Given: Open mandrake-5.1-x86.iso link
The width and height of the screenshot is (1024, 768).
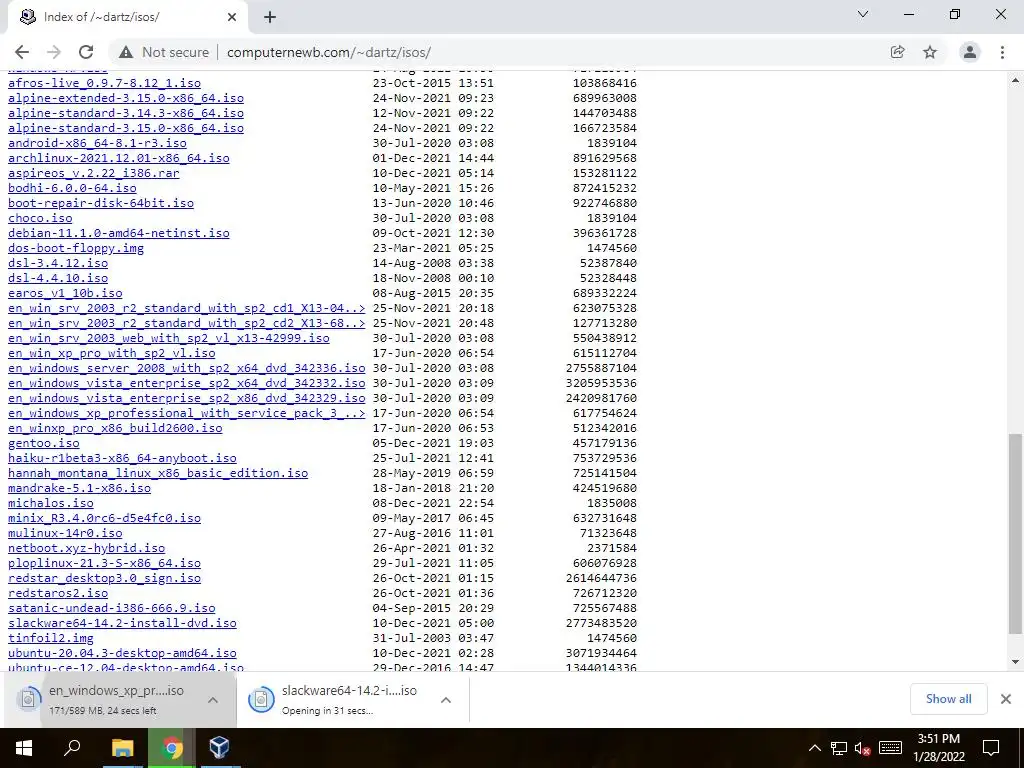Looking at the screenshot, I should (79, 488).
